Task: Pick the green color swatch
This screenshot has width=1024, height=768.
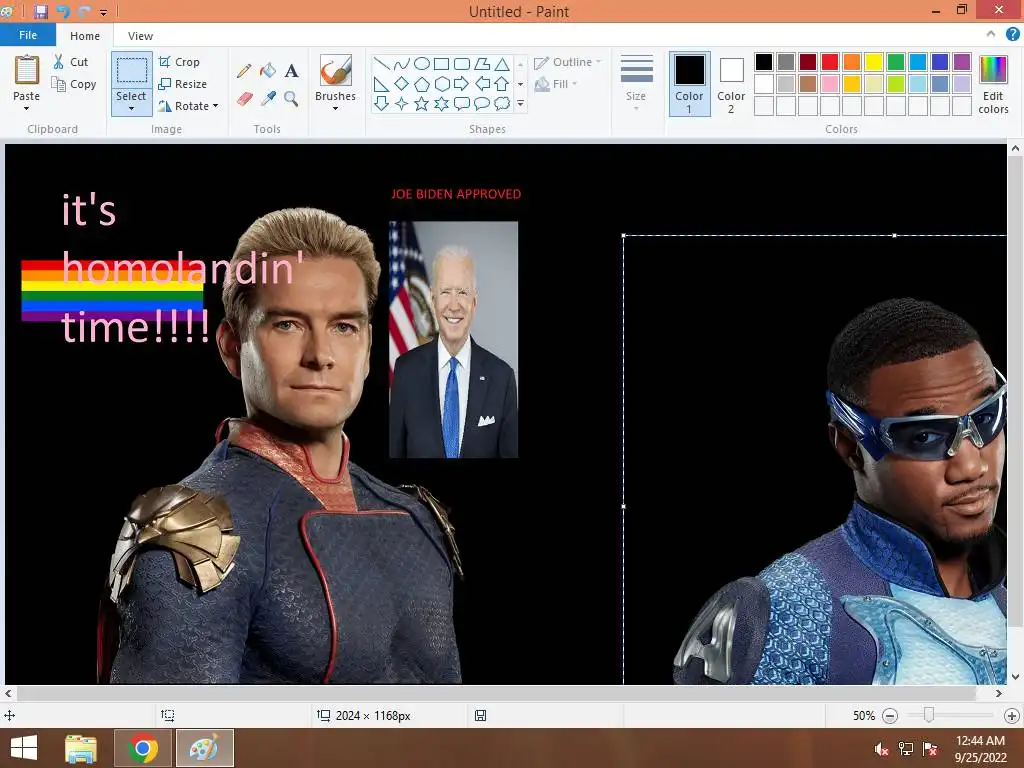Action: coord(896,62)
